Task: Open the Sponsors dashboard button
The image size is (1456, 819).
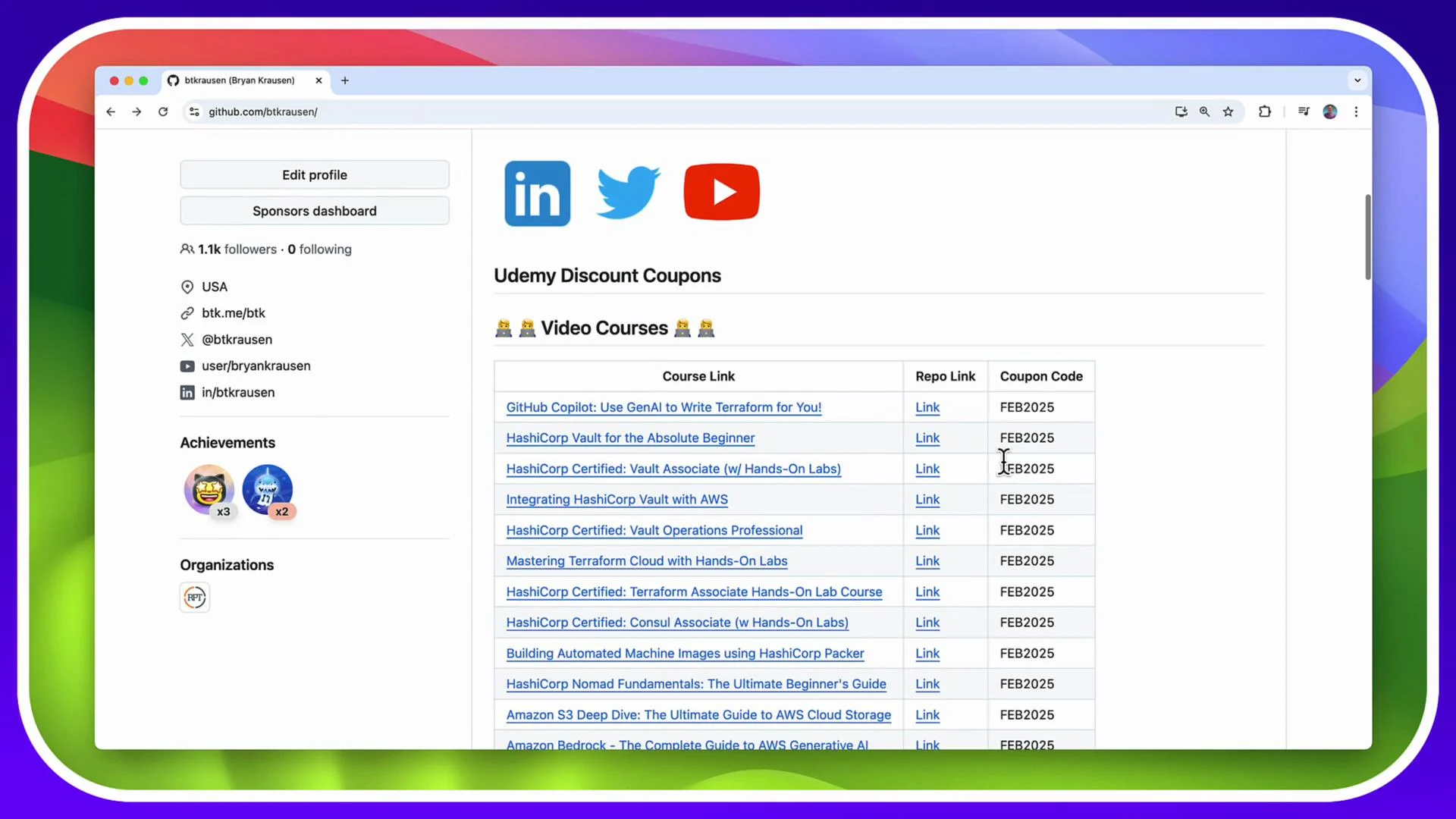Action: [315, 211]
